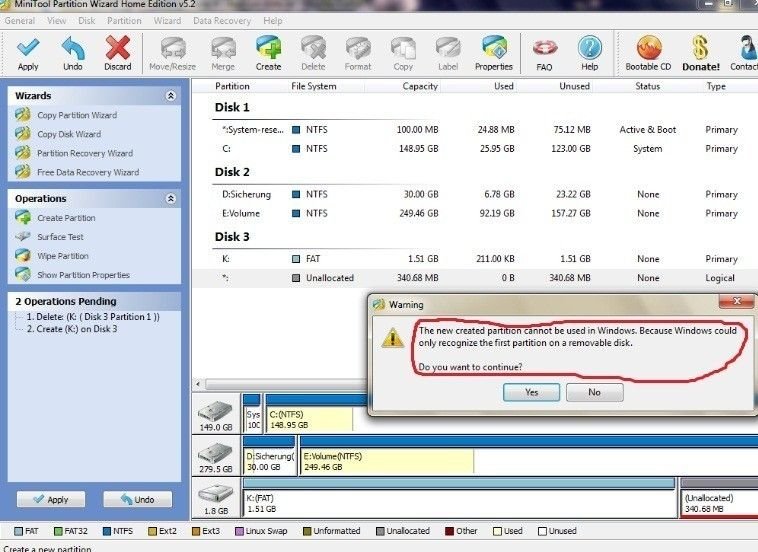
Task: Select the 279.5 GB disk drive icon
Action: tap(216, 453)
